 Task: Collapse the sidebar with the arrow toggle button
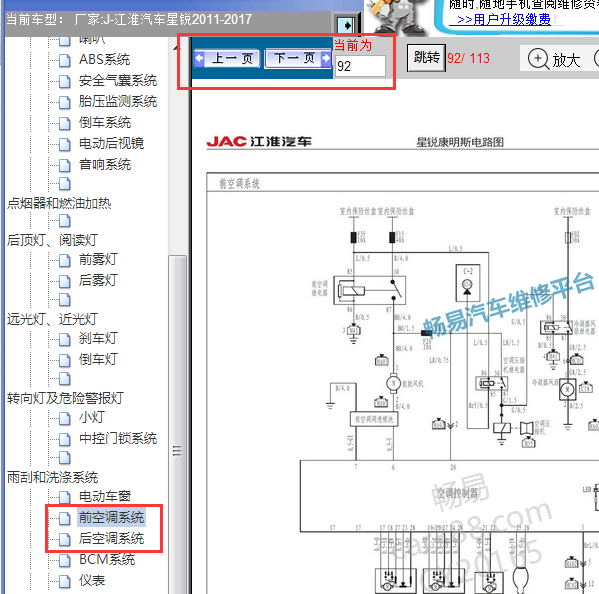coord(347,26)
